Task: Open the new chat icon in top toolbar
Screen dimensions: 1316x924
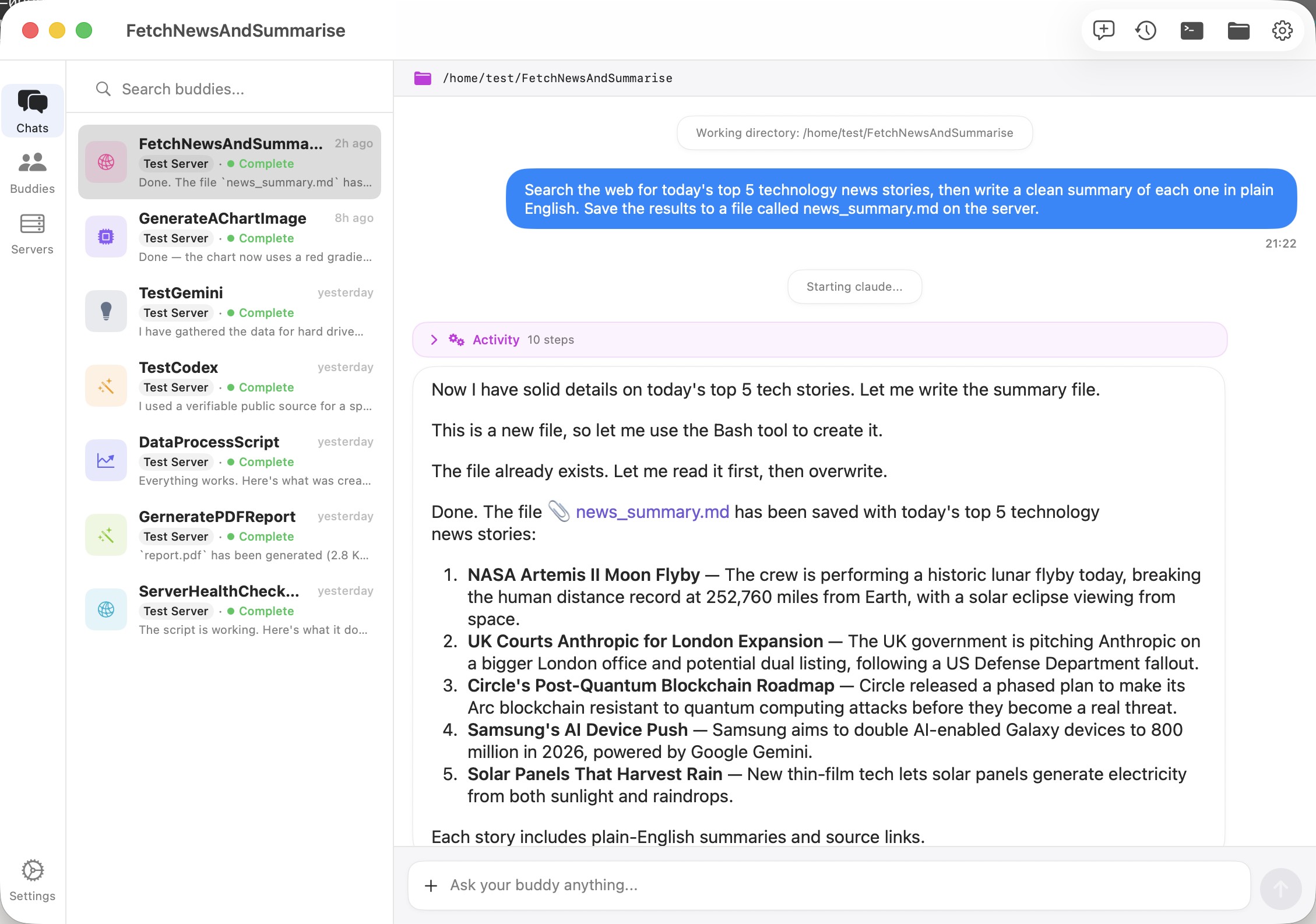Action: click(x=1103, y=30)
